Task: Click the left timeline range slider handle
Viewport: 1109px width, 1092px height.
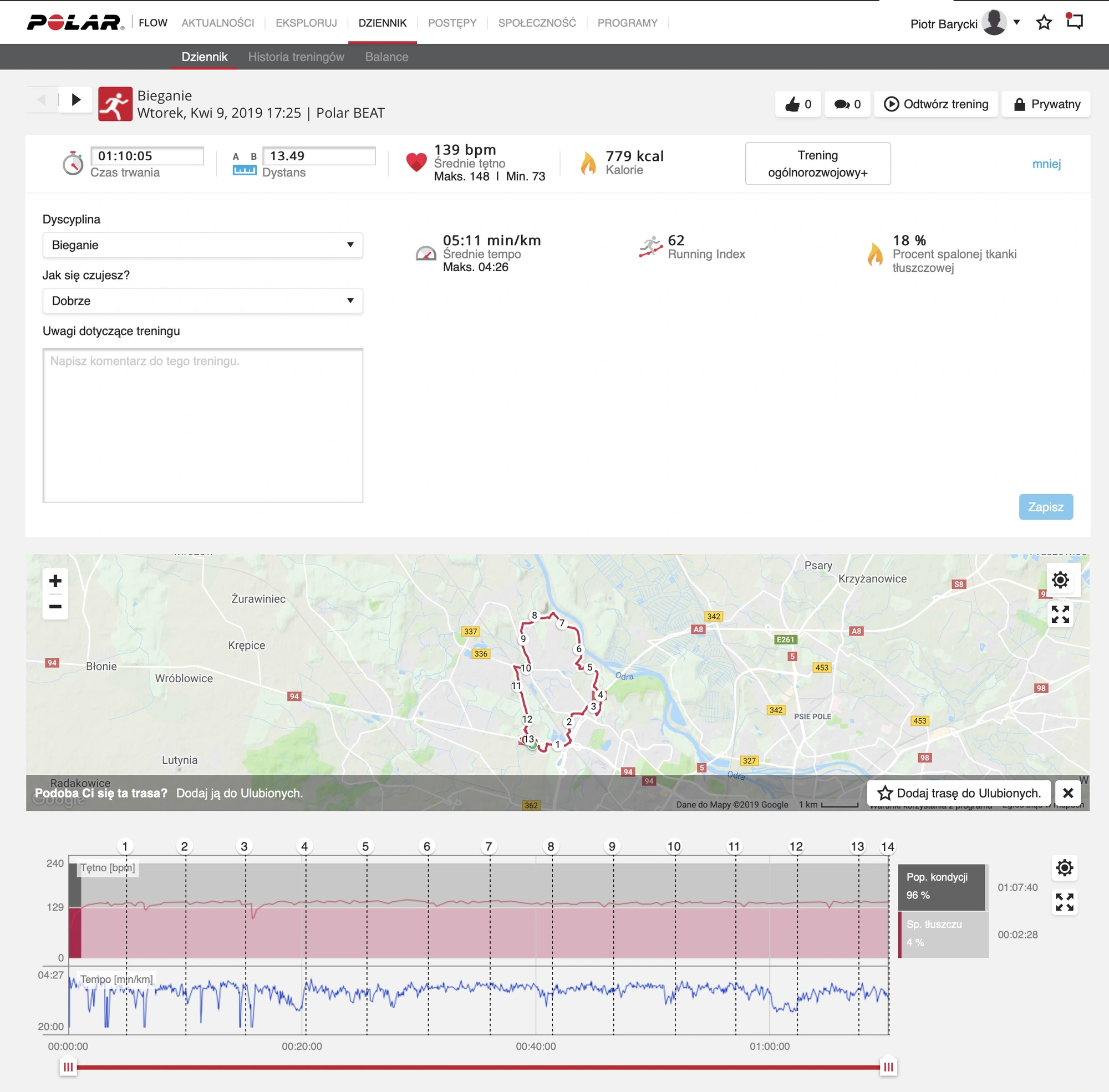Action: click(x=68, y=1066)
